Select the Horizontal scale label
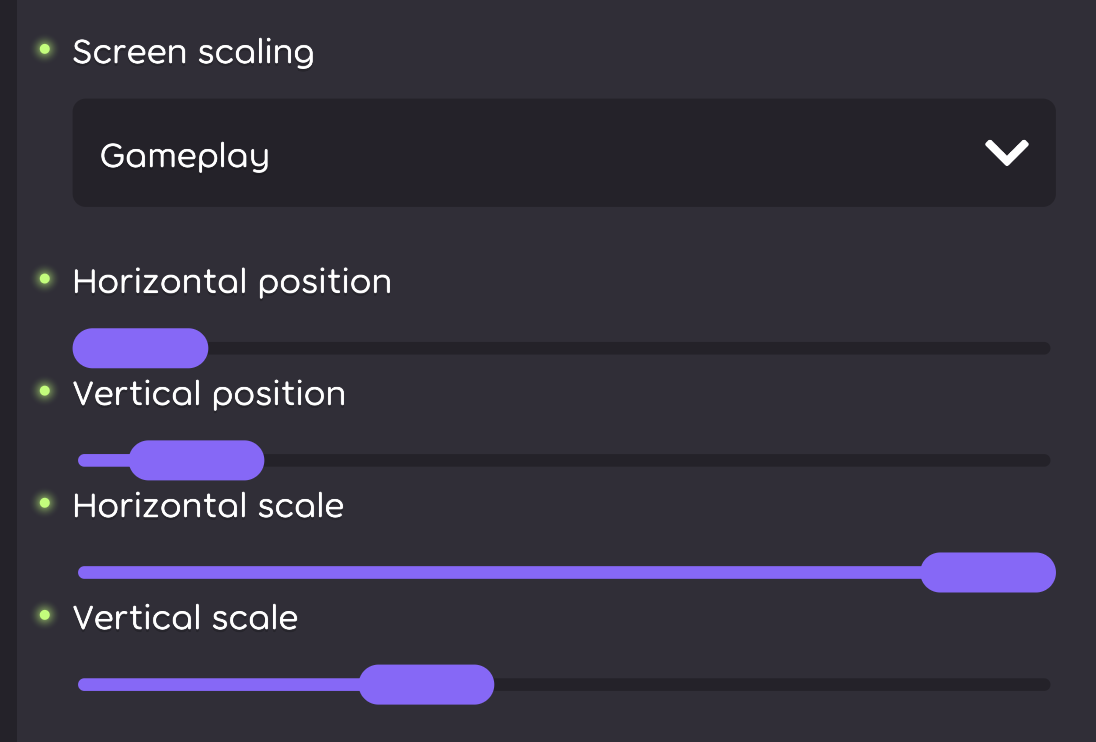1096x742 pixels. pyautogui.click(x=207, y=505)
